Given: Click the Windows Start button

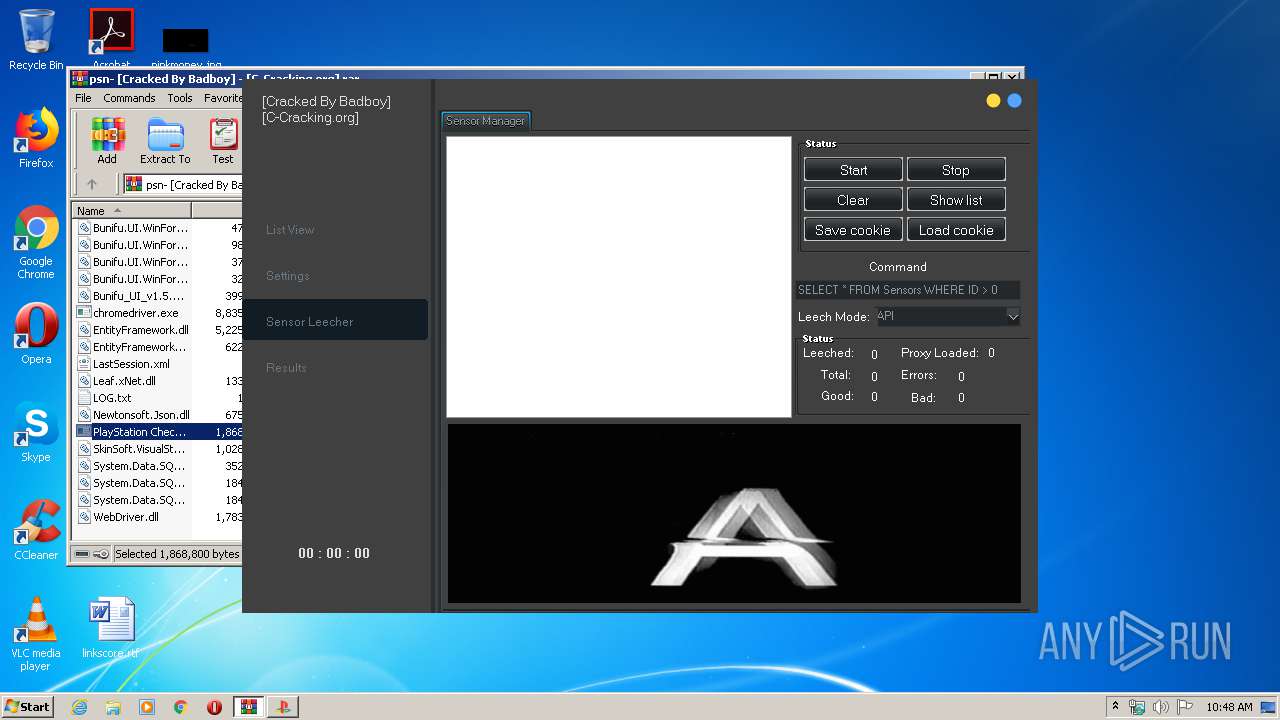Looking at the screenshot, I should pos(27,706).
